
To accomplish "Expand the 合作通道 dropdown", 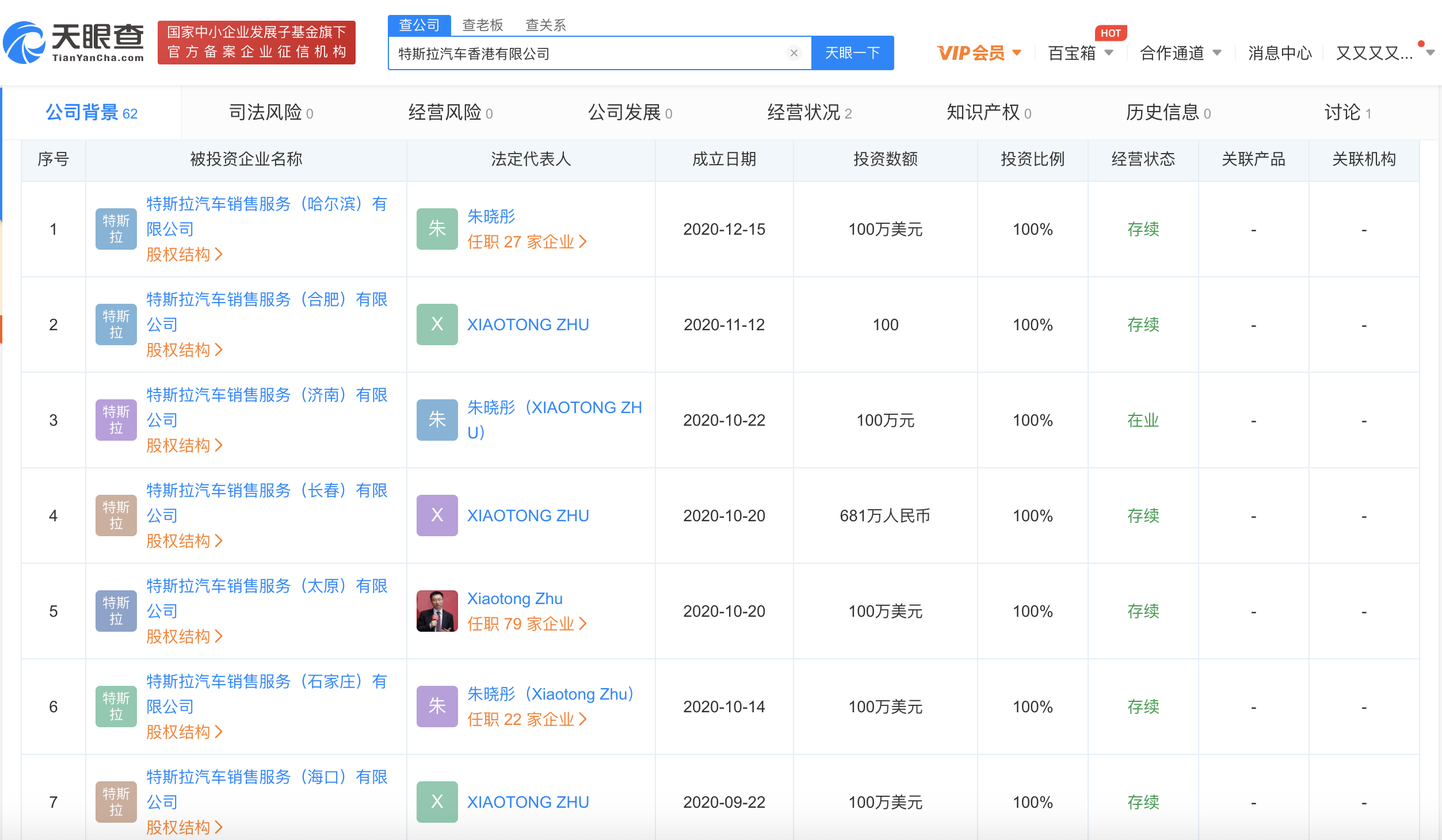I will tap(1180, 53).
